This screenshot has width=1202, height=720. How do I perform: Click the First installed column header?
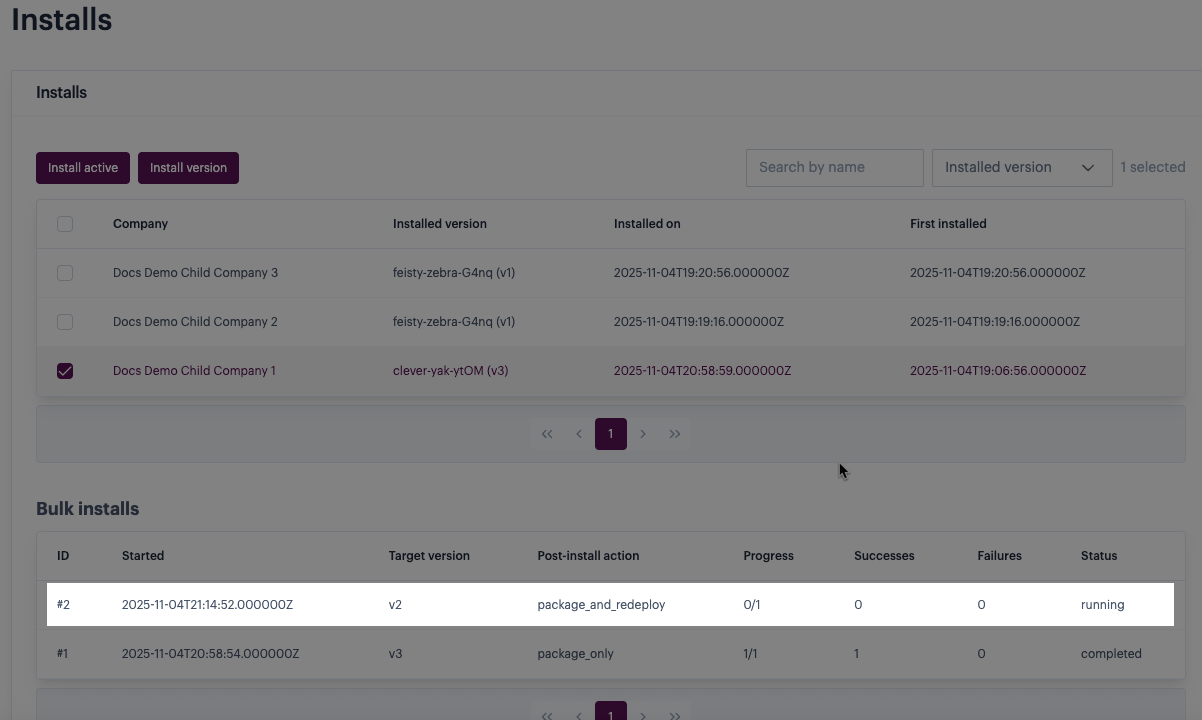coord(948,224)
